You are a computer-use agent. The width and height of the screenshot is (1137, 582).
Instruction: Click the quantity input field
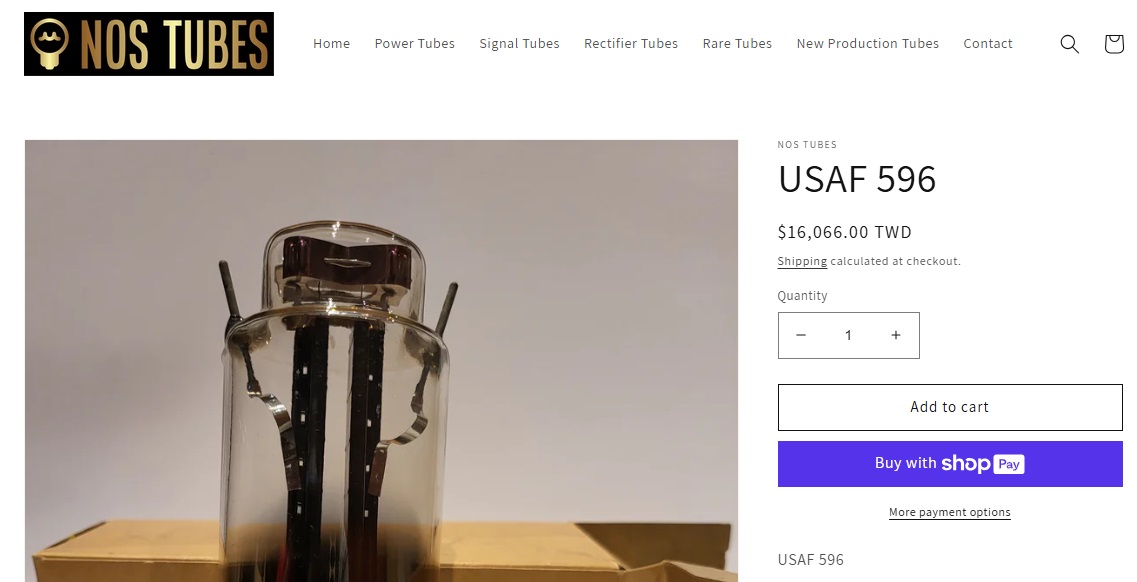point(848,335)
